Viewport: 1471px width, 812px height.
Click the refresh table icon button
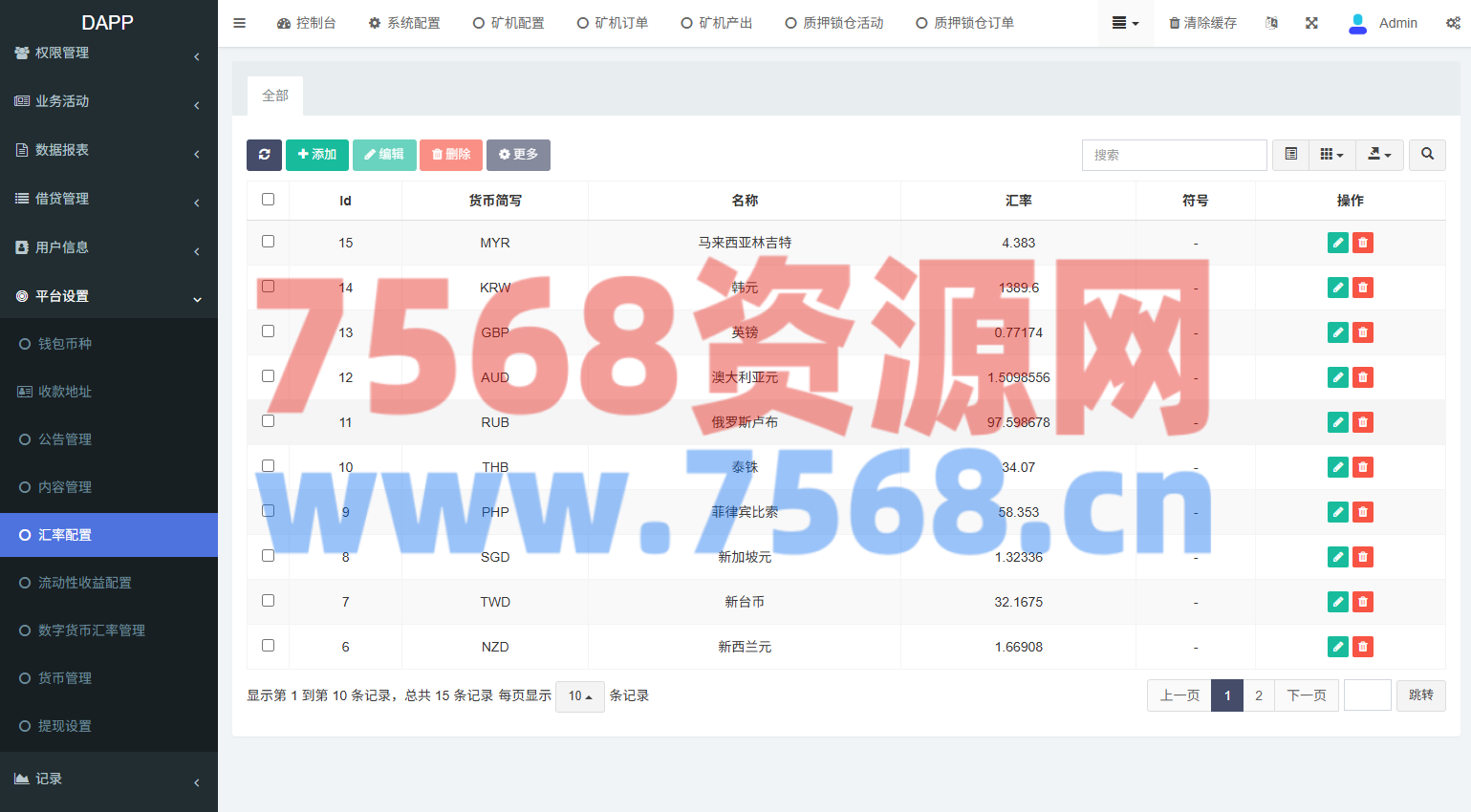pyautogui.click(x=264, y=155)
